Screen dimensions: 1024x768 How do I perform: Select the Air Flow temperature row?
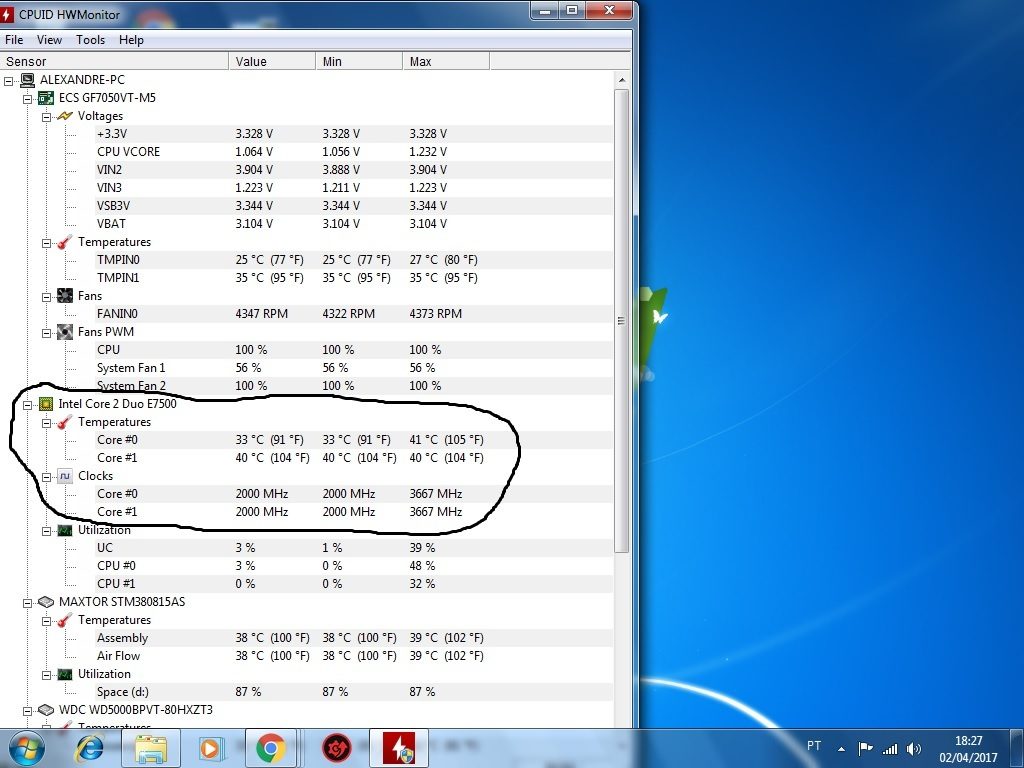[353, 656]
